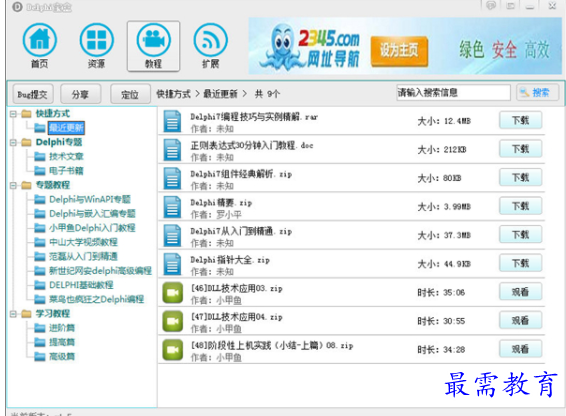Viewport: 566px width, 416px height.
Task: Open 中山大学视频教程 folder
Action: [x=83, y=242]
